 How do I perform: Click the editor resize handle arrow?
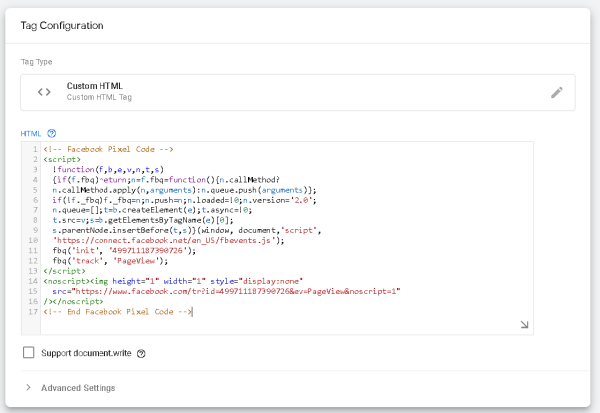[524, 325]
